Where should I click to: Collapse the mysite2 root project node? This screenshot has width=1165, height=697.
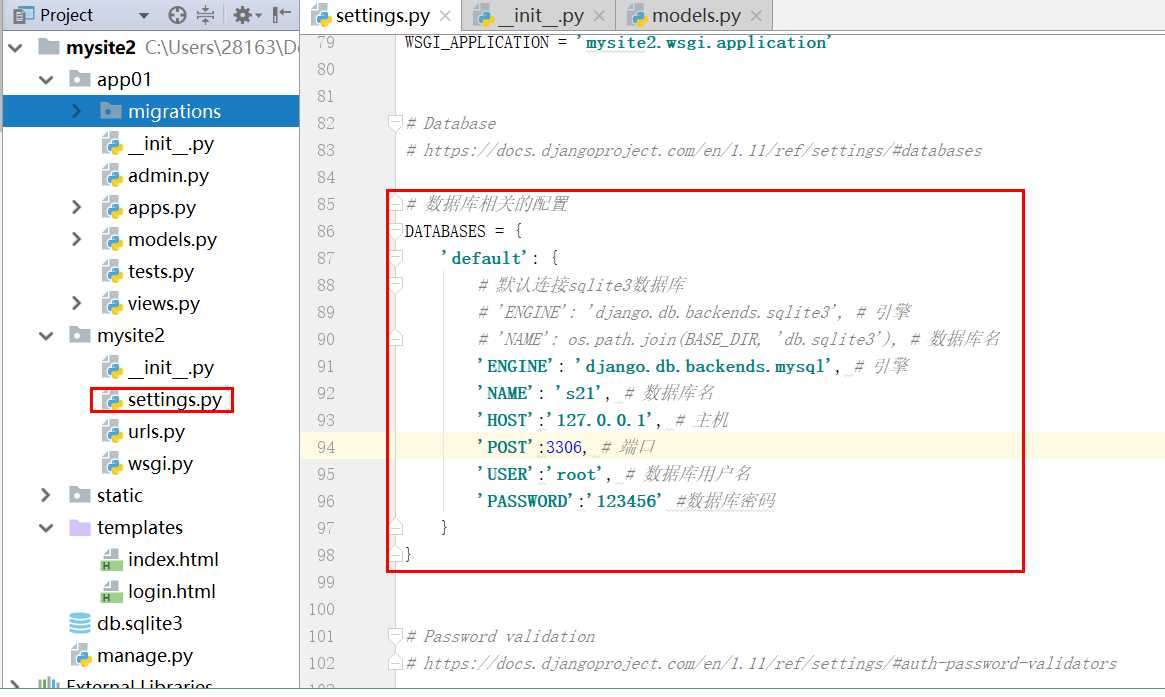tap(15, 48)
